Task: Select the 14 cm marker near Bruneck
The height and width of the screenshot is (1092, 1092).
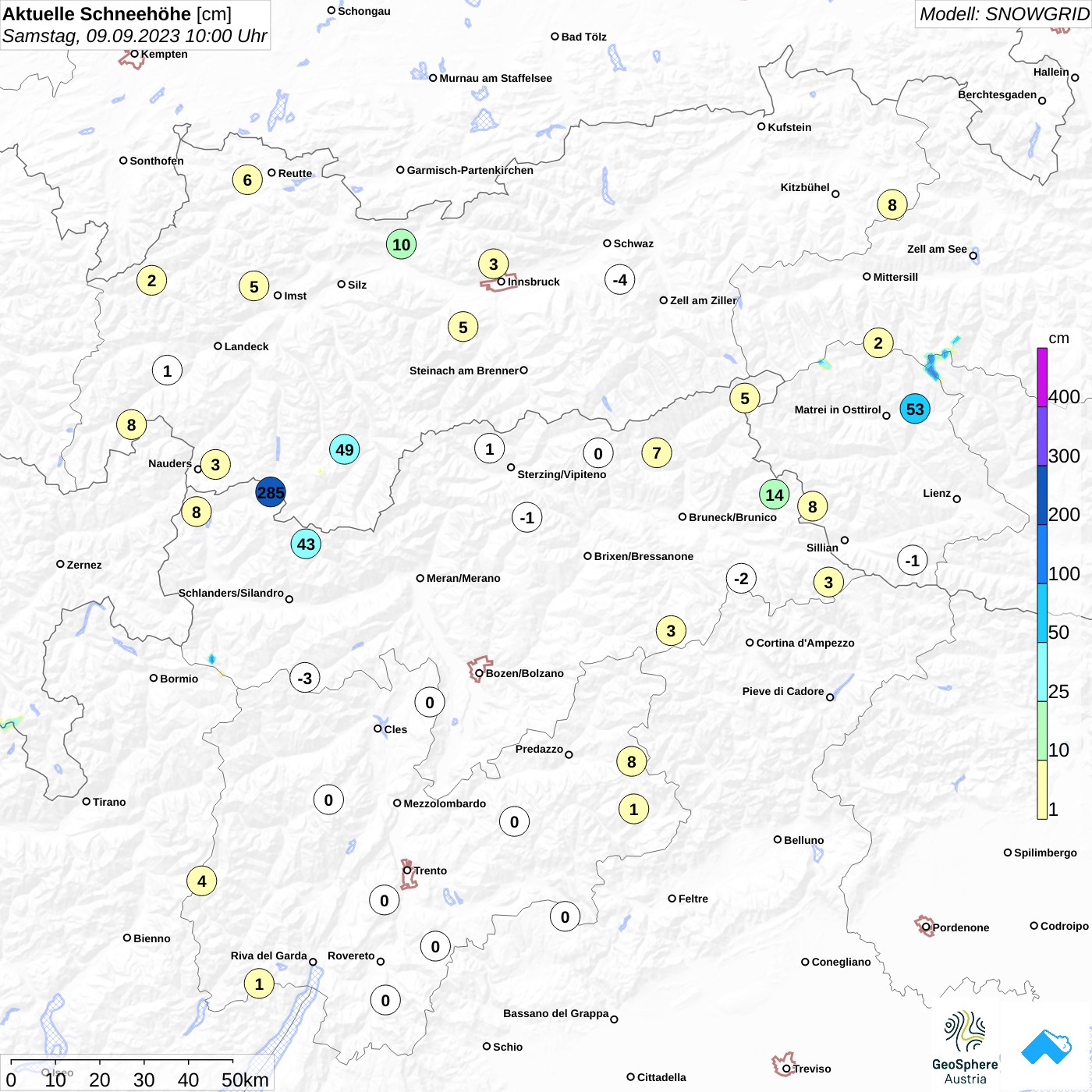Action: click(774, 495)
